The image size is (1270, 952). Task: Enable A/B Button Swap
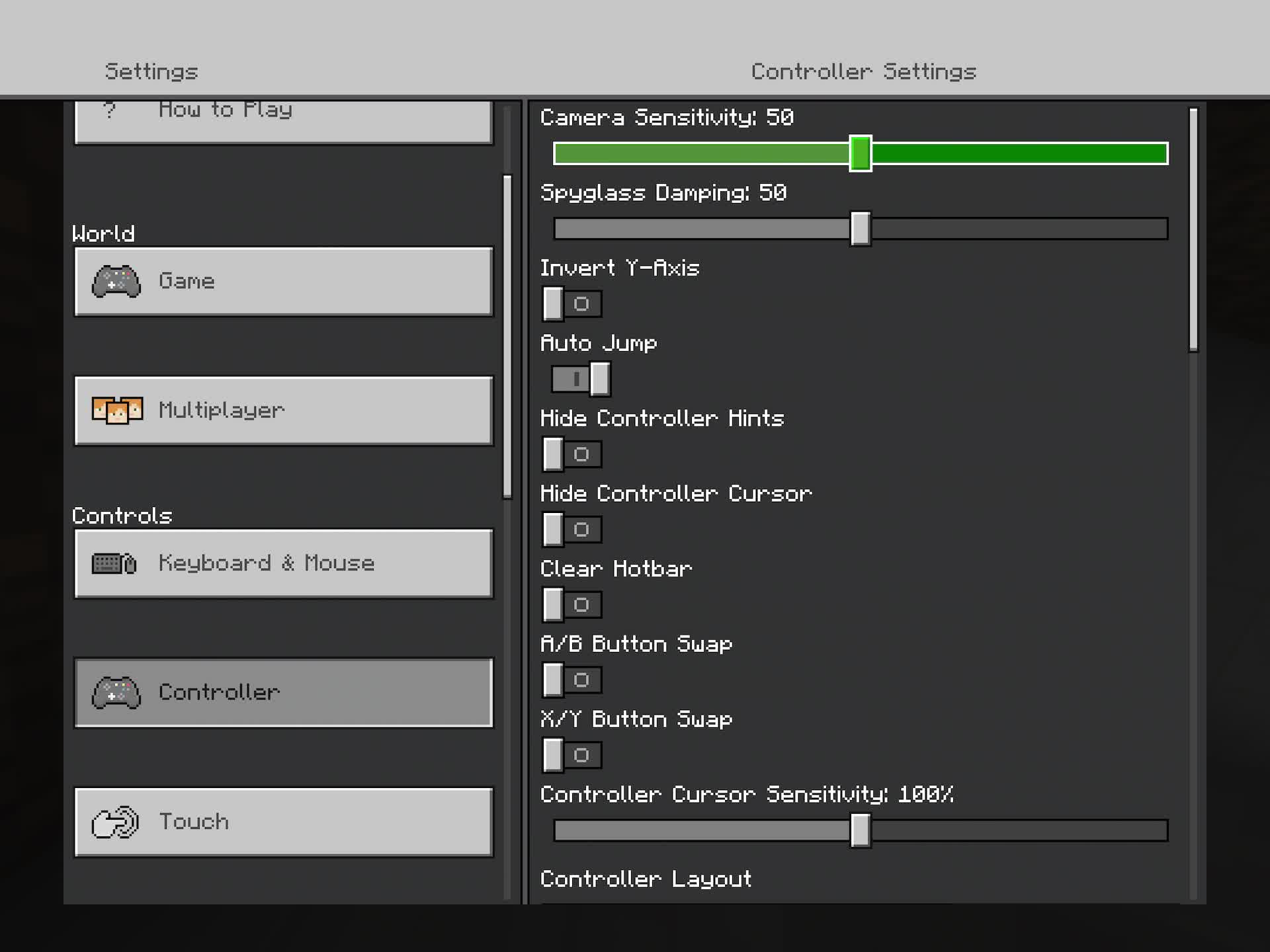[572, 680]
